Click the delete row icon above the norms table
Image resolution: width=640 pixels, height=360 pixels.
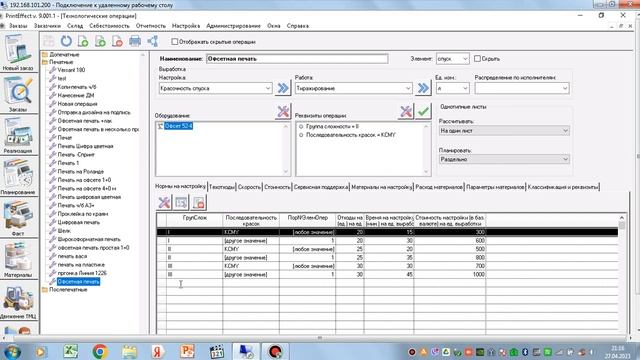[199, 202]
